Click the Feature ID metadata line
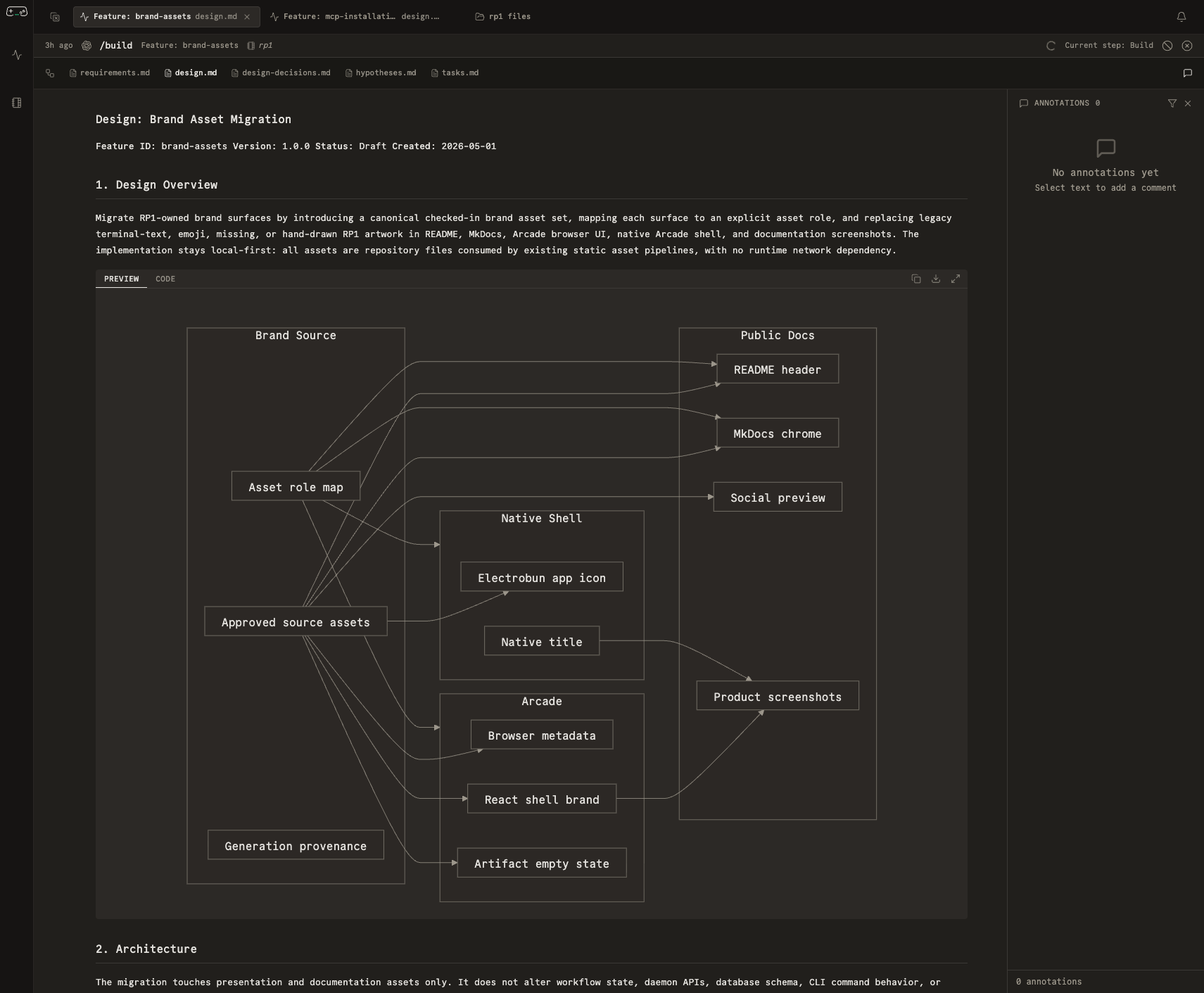Image resolution: width=1204 pixels, height=993 pixels. (x=296, y=146)
